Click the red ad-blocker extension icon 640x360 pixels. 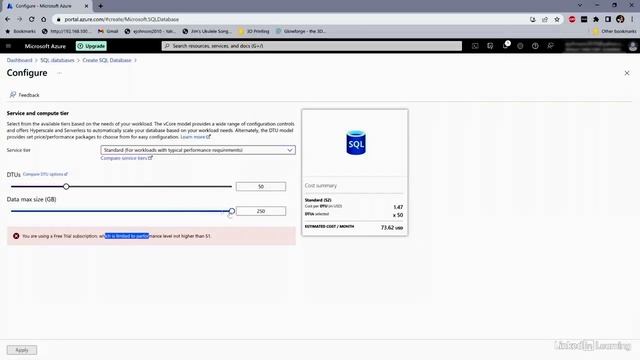572,19
